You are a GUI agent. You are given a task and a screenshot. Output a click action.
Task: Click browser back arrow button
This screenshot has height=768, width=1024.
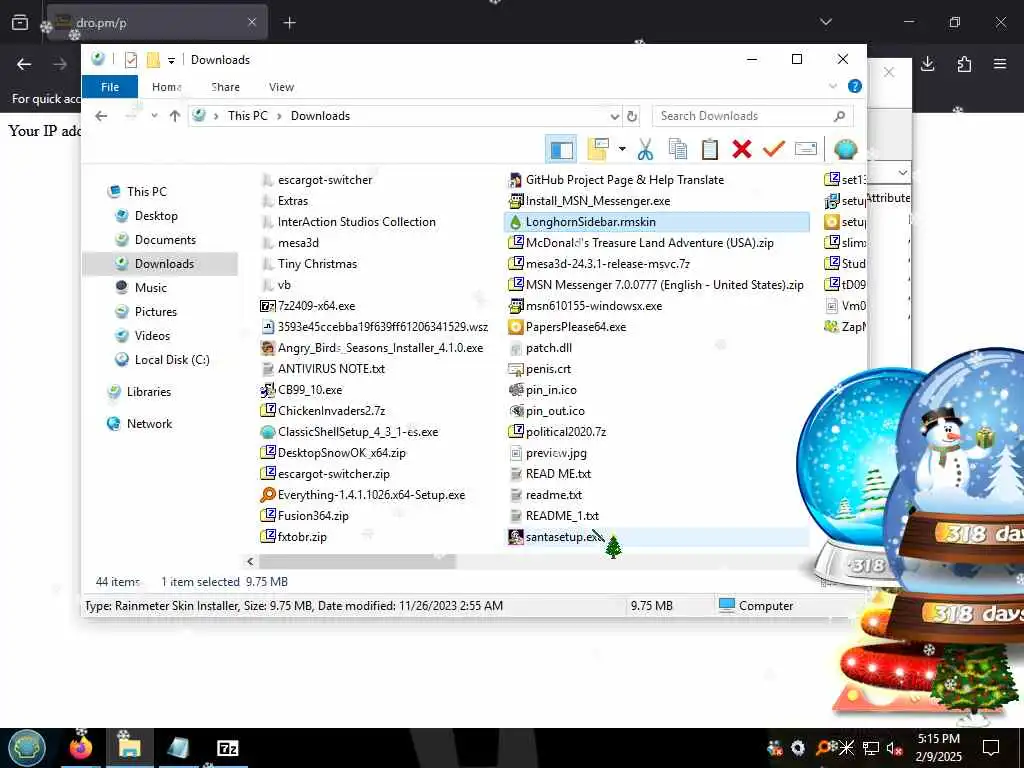click(x=24, y=64)
